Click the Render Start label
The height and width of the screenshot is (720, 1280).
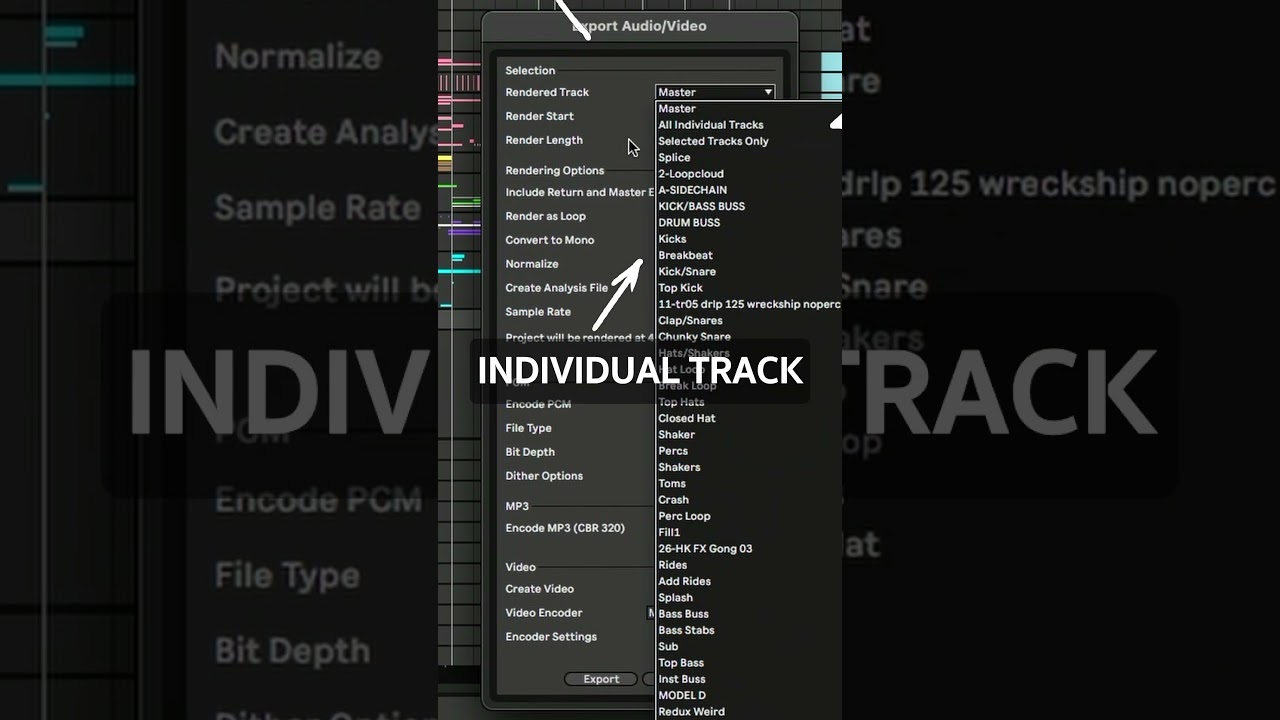(539, 116)
